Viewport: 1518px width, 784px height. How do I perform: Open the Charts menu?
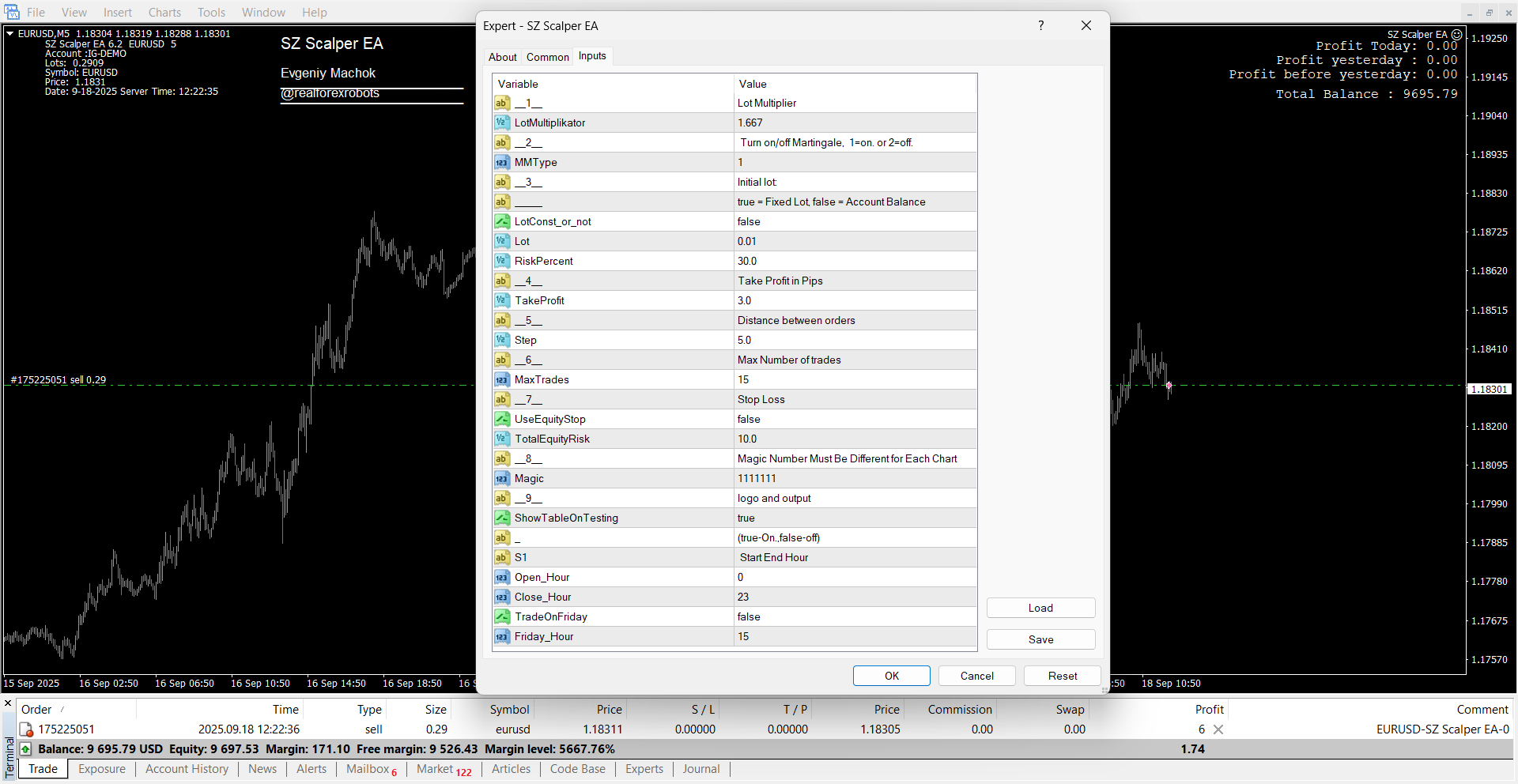coord(164,12)
